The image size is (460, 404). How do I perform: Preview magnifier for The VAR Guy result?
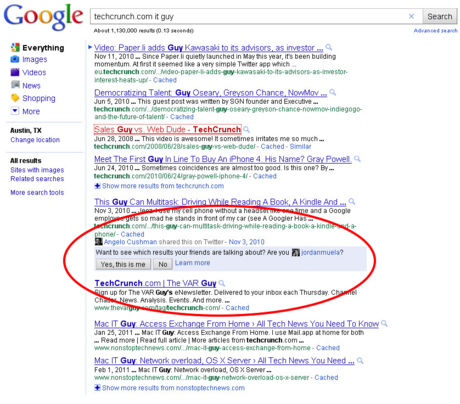(222, 283)
